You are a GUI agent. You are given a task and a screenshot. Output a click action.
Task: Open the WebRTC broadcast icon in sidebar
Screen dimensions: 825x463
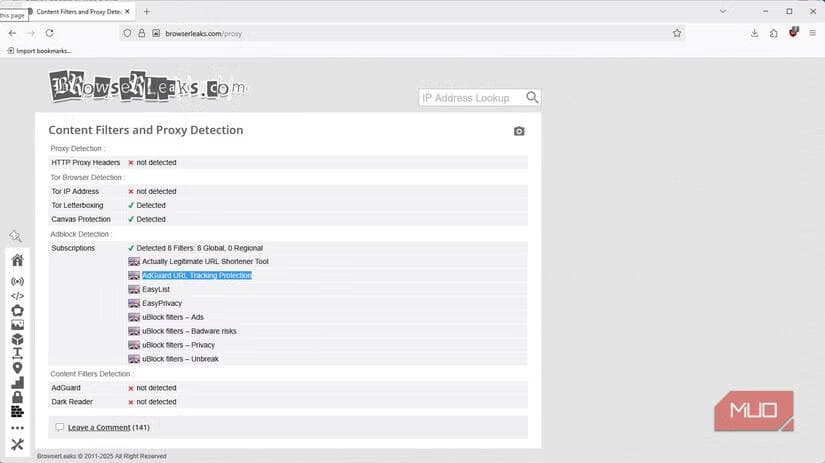click(17, 281)
